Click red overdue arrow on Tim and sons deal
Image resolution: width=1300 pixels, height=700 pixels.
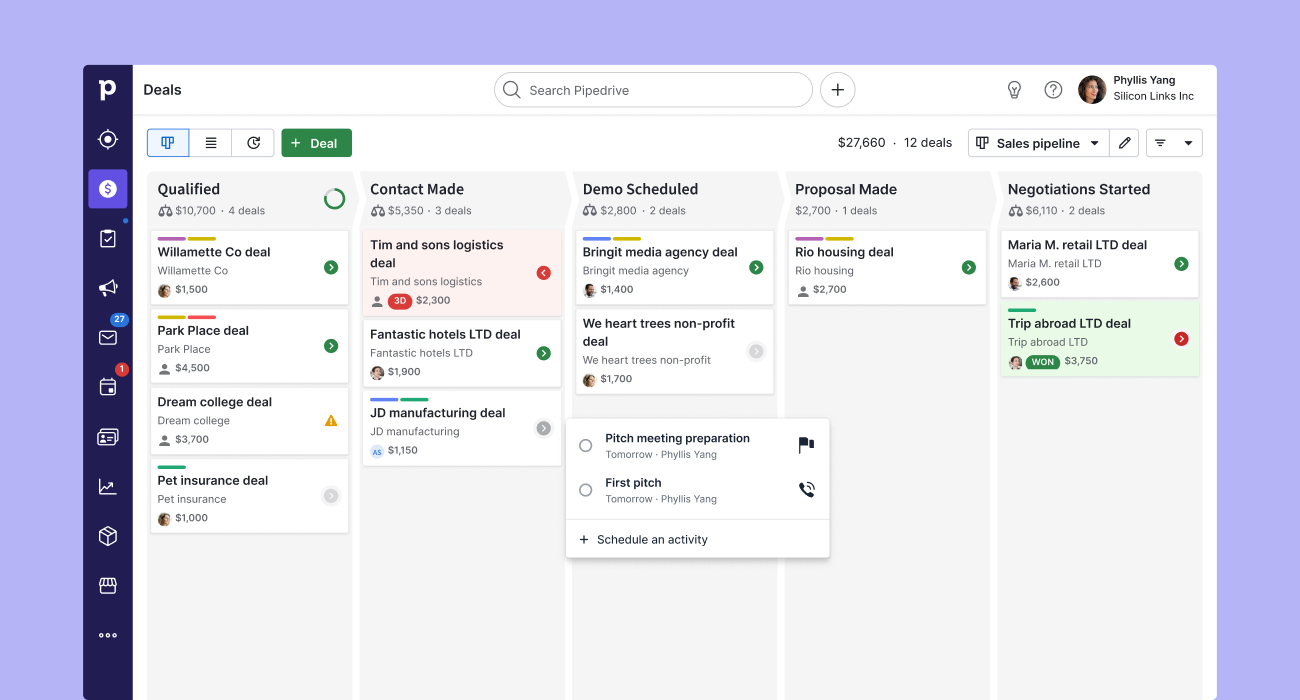tap(544, 273)
